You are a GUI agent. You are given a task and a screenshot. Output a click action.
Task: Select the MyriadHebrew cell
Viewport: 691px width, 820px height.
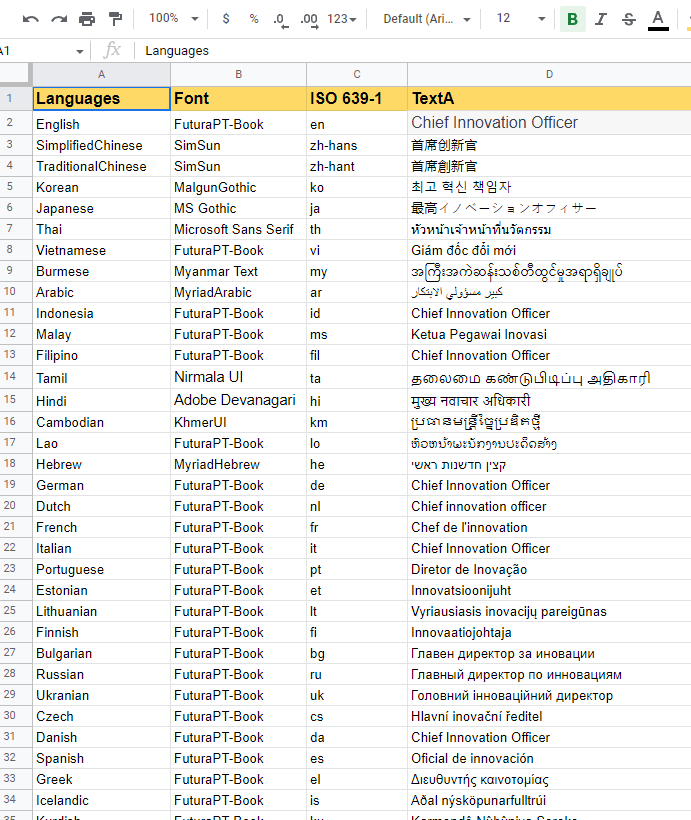[x=239, y=464]
